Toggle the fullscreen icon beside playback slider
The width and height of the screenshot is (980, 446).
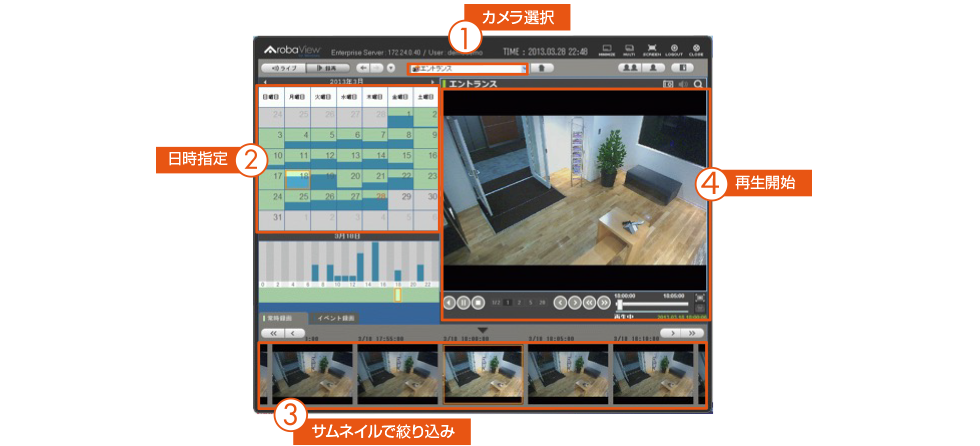click(x=699, y=297)
